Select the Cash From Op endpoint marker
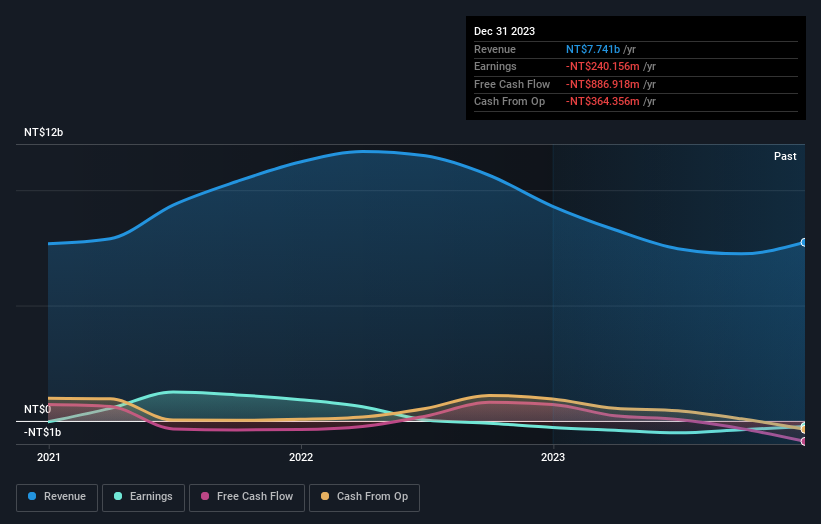Image resolution: width=821 pixels, height=524 pixels. coord(804,429)
